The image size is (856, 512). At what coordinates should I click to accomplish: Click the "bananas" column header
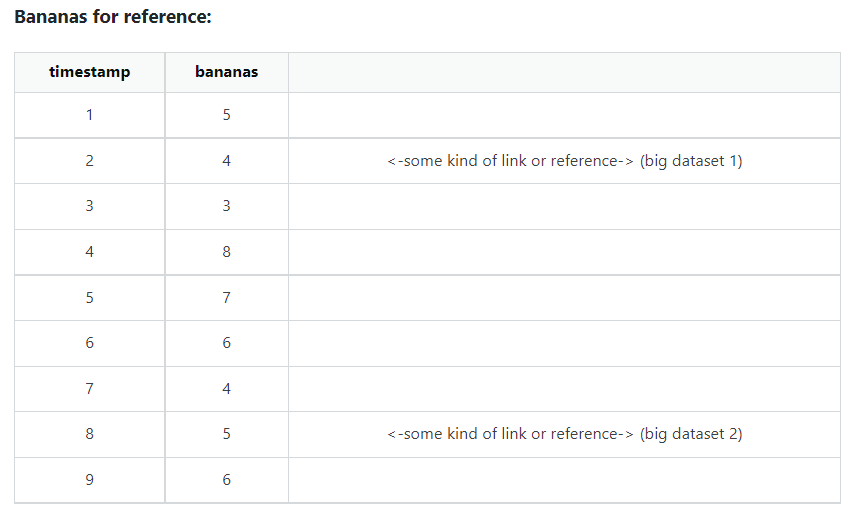[226, 72]
